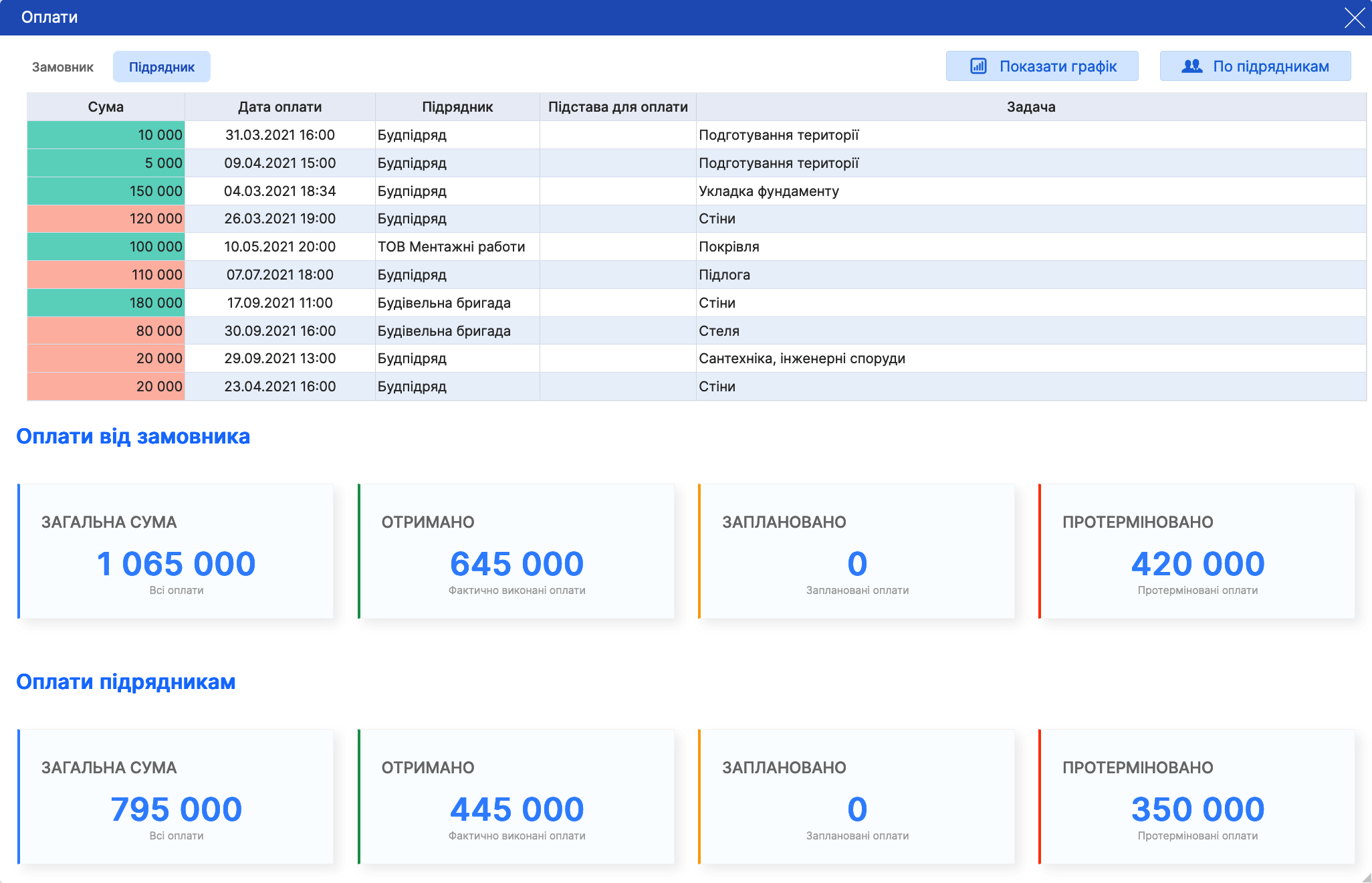This screenshot has width=1372, height=883.
Task: Click date 23.04.2021 16:00
Action: pyautogui.click(x=279, y=387)
